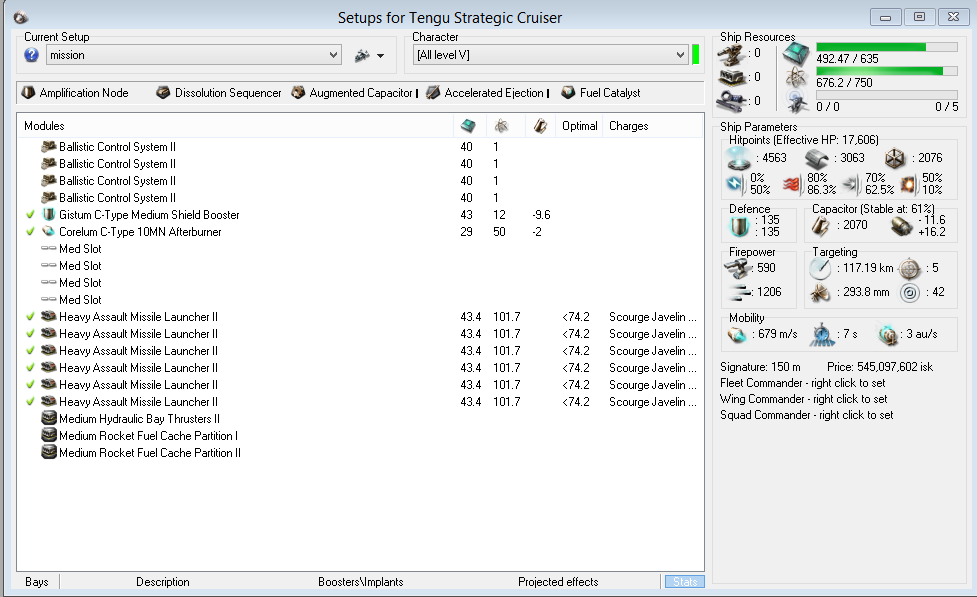Open the Description tab
This screenshot has width=977, height=597.
coord(163,581)
